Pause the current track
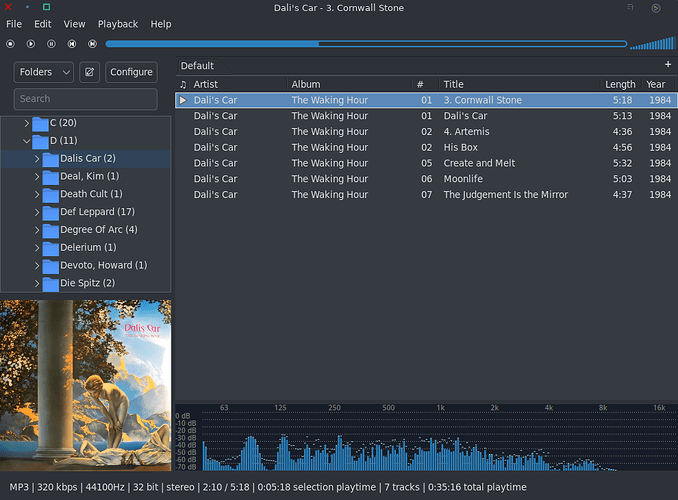678x500 pixels. pyautogui.click(x=51, y=44)
